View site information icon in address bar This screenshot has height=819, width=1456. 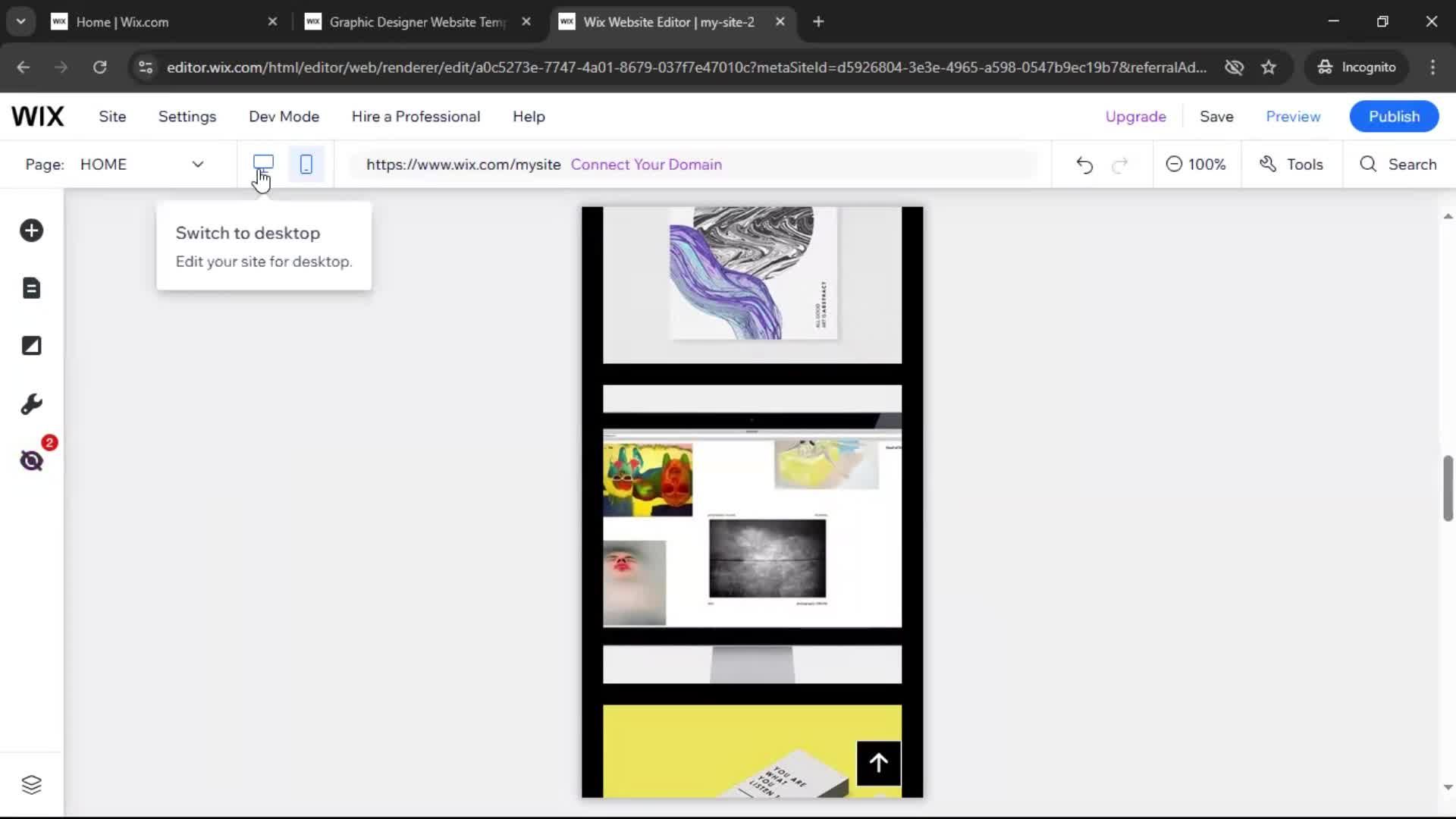(x=146, y=67)
